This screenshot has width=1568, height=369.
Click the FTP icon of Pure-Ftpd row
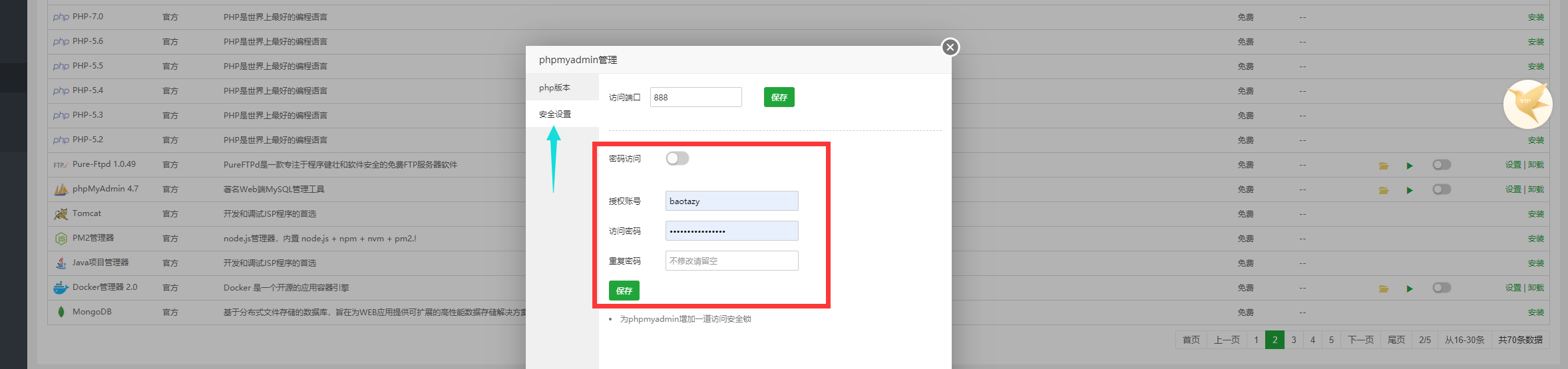click(x=61, y=165)
